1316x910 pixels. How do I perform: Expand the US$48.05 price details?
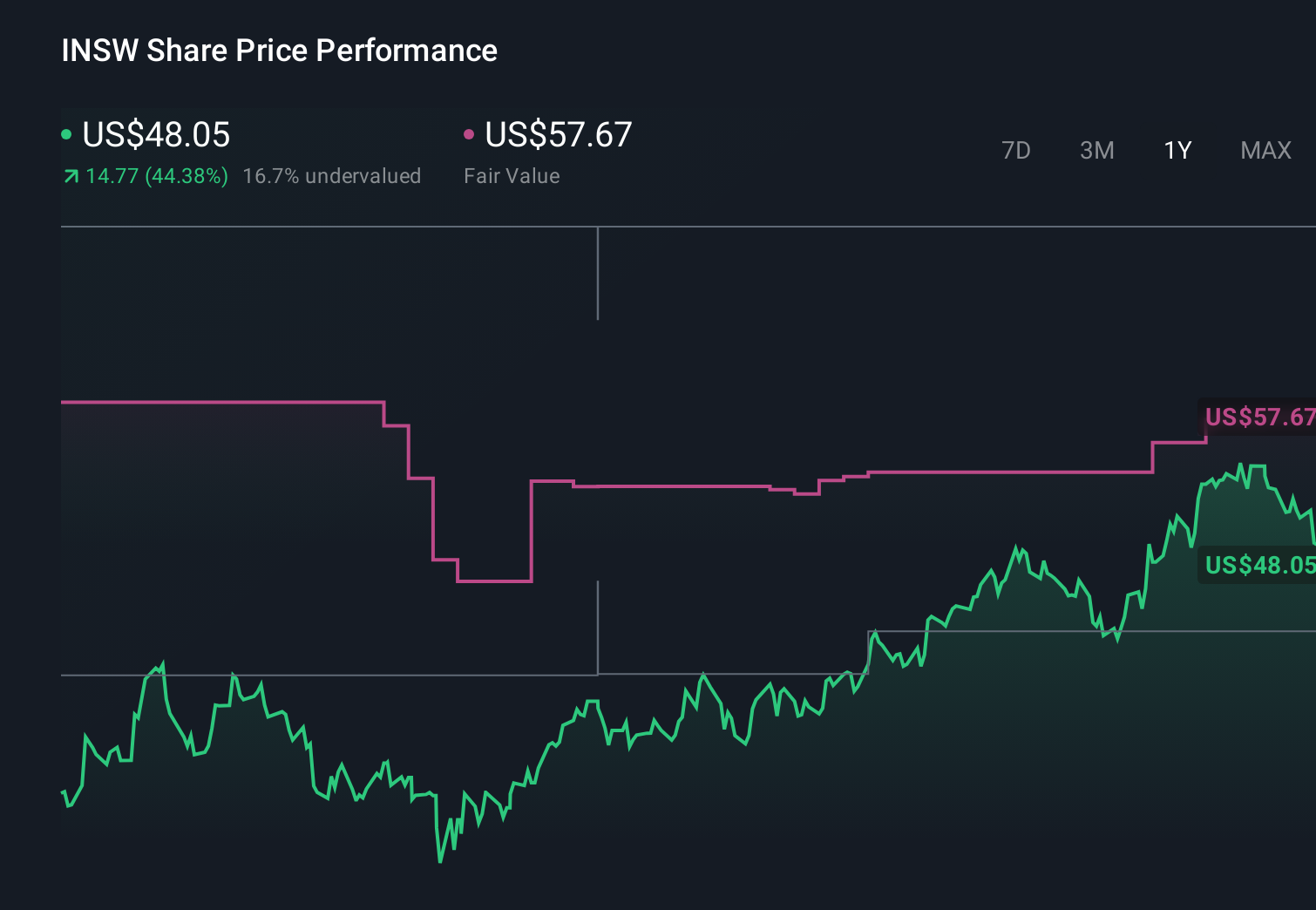point(155,135)
